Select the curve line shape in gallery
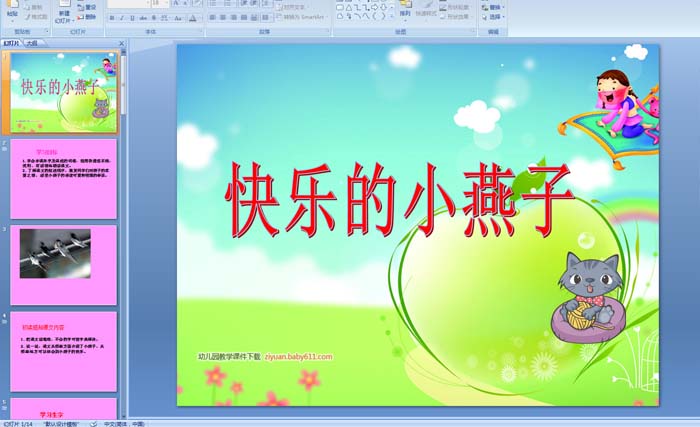700x427 pixels. click(366, 16)
